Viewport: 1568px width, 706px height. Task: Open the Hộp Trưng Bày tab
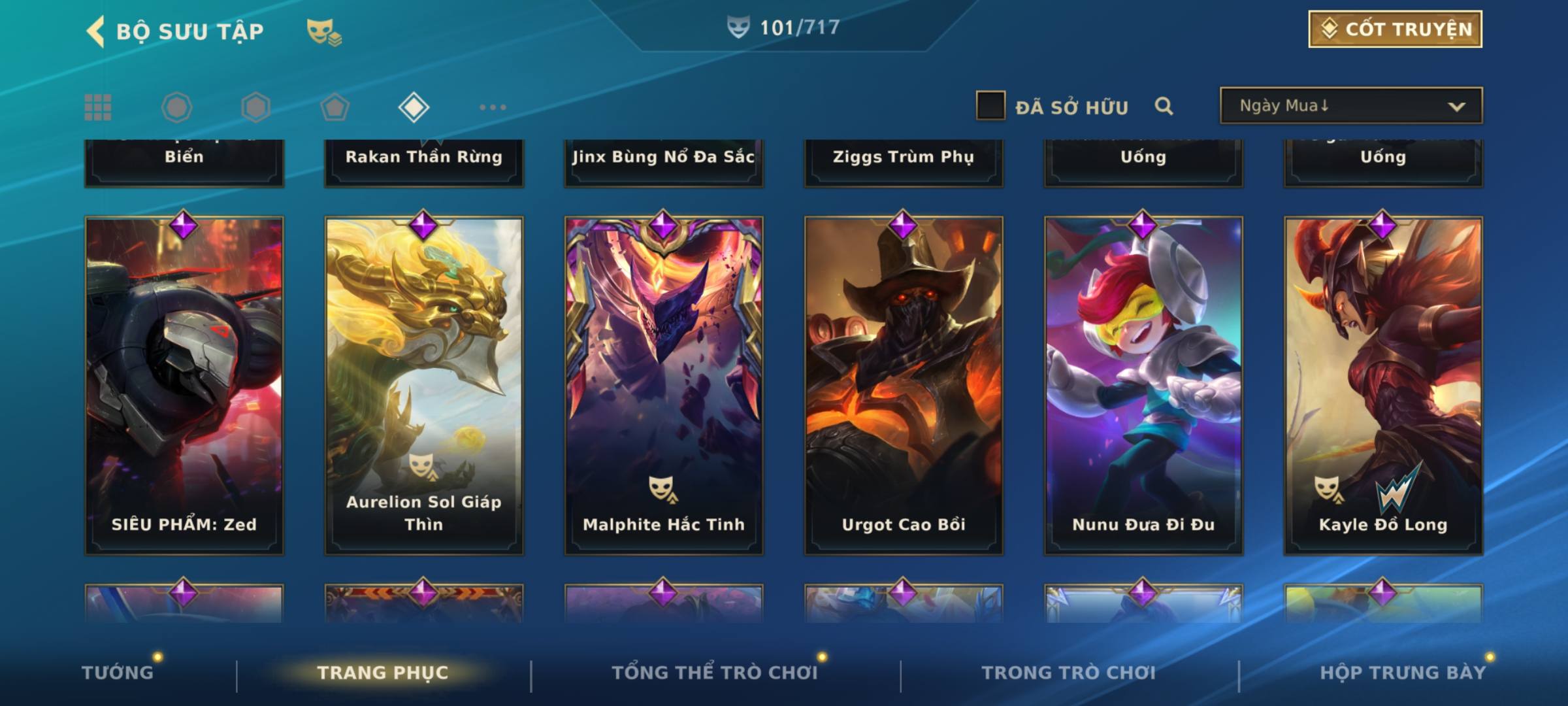point(1403,672)
